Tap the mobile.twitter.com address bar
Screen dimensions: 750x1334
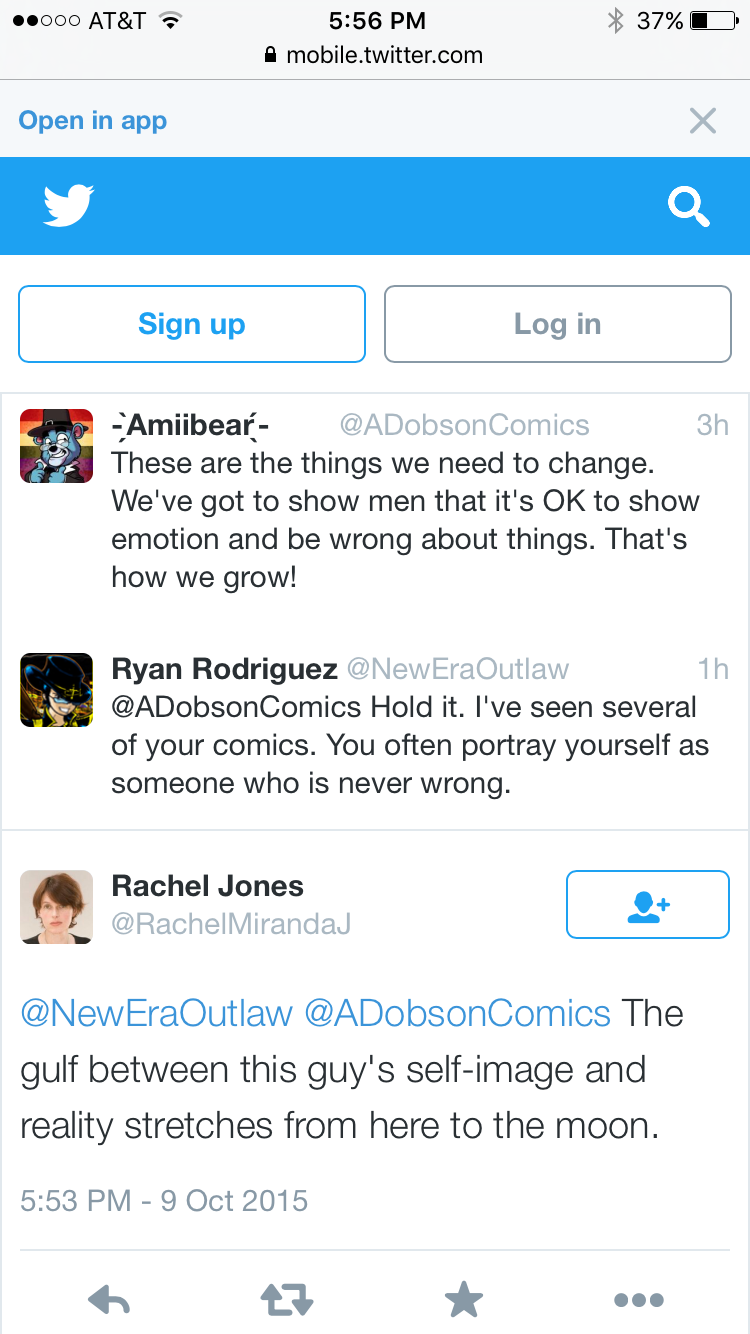(x=374, y=55)
